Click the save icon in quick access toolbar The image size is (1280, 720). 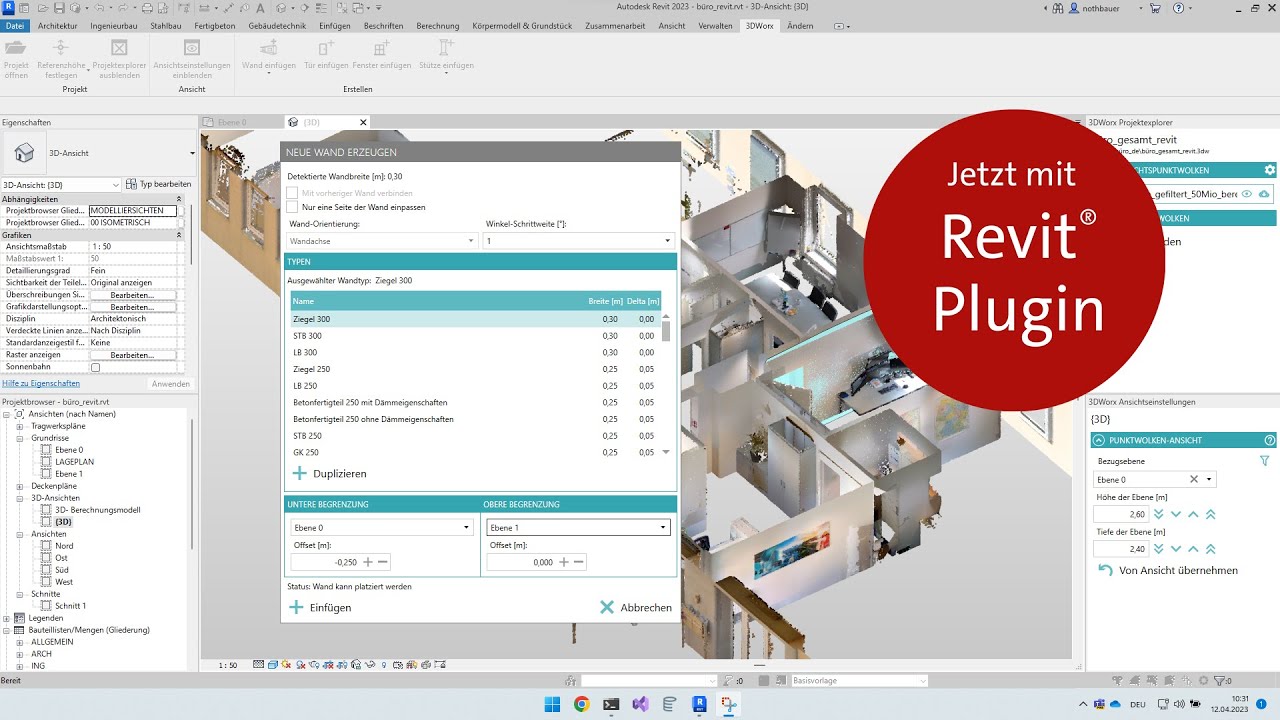[60, 7]
